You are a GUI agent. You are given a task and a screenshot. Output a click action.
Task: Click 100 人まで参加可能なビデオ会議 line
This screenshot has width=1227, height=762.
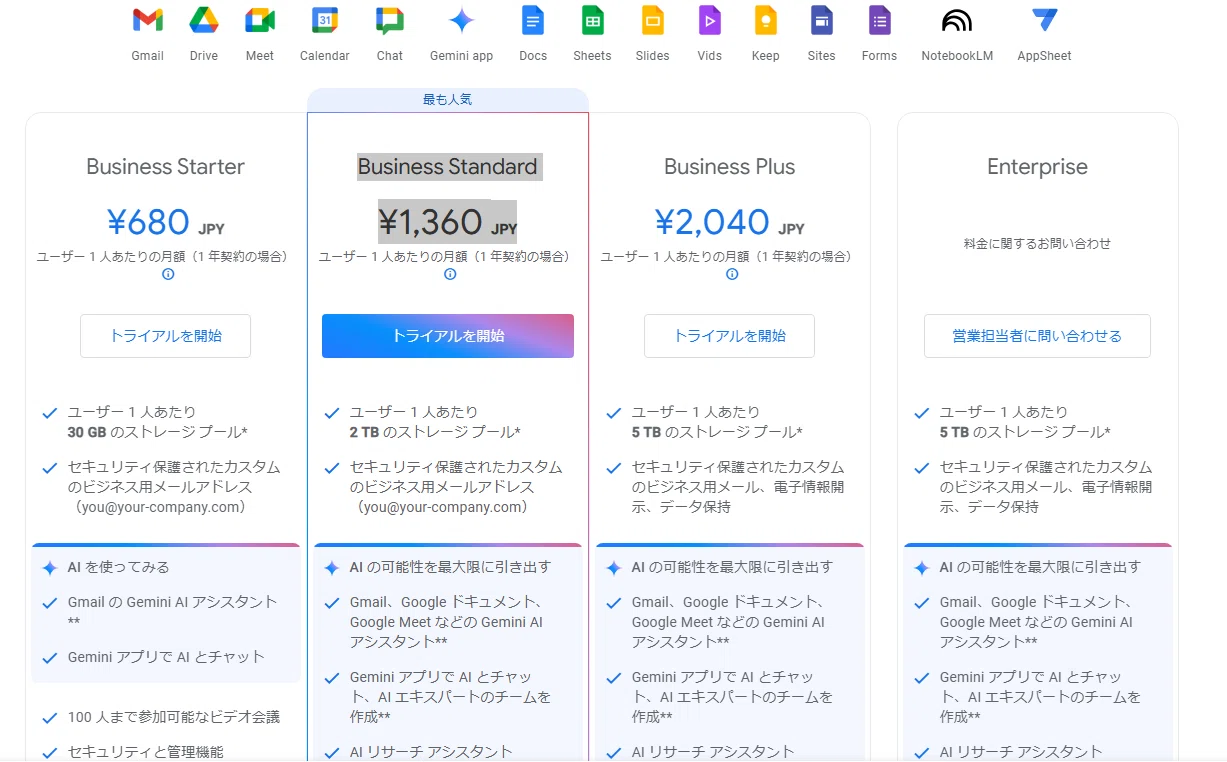[x=174, y=717]
